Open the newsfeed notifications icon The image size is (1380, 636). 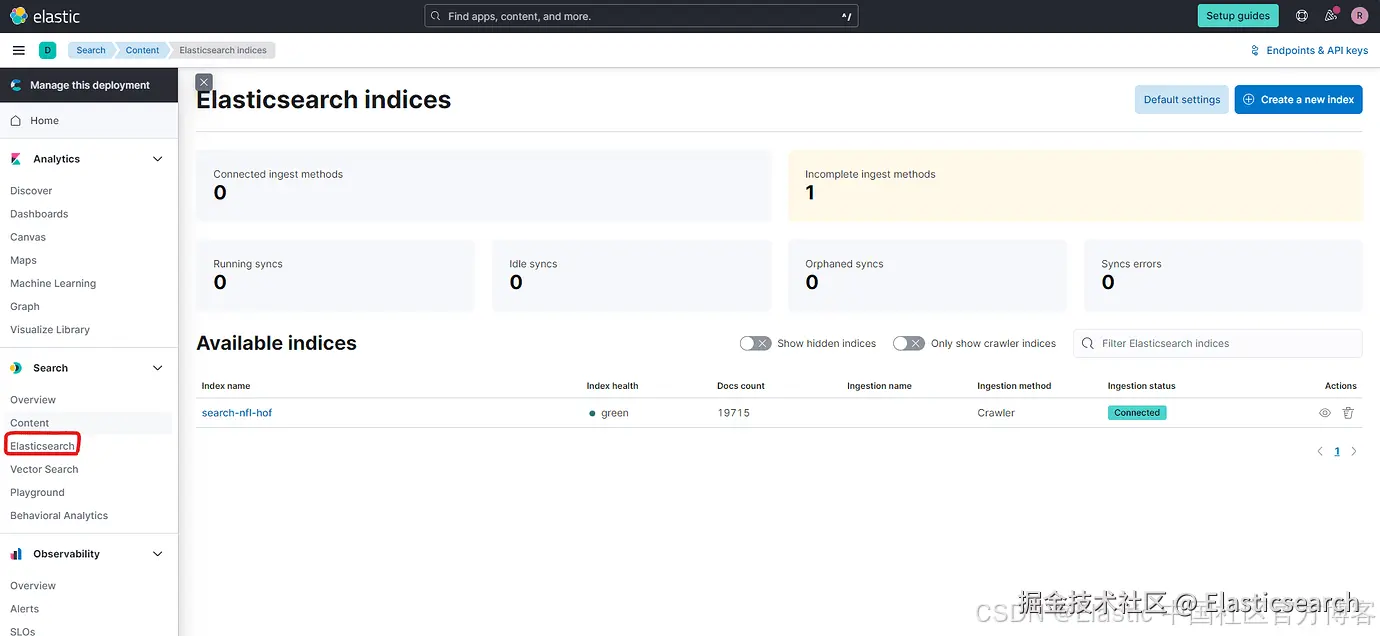coord(1331,16)
